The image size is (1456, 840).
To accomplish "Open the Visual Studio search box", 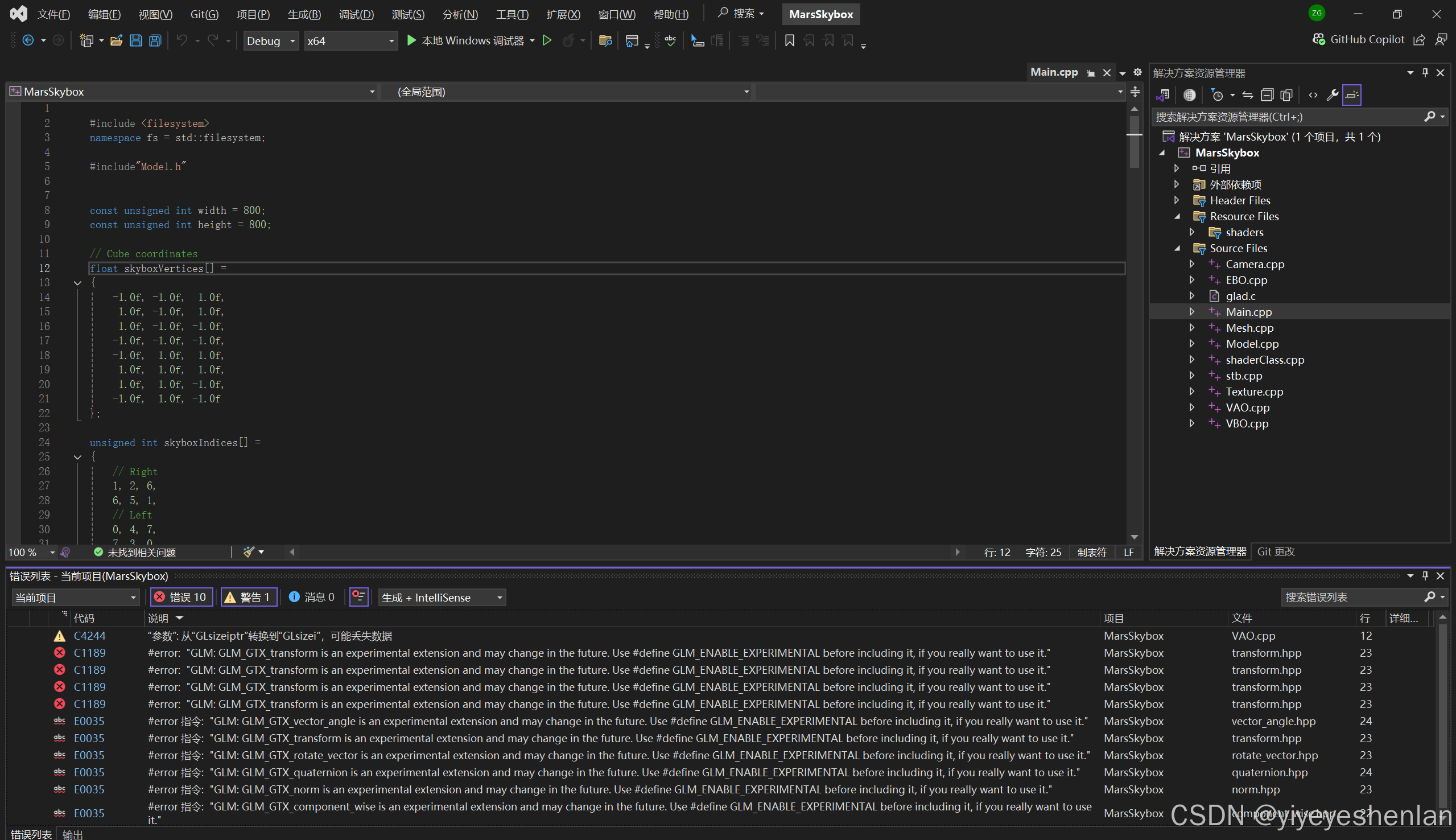I will [740, 13].
